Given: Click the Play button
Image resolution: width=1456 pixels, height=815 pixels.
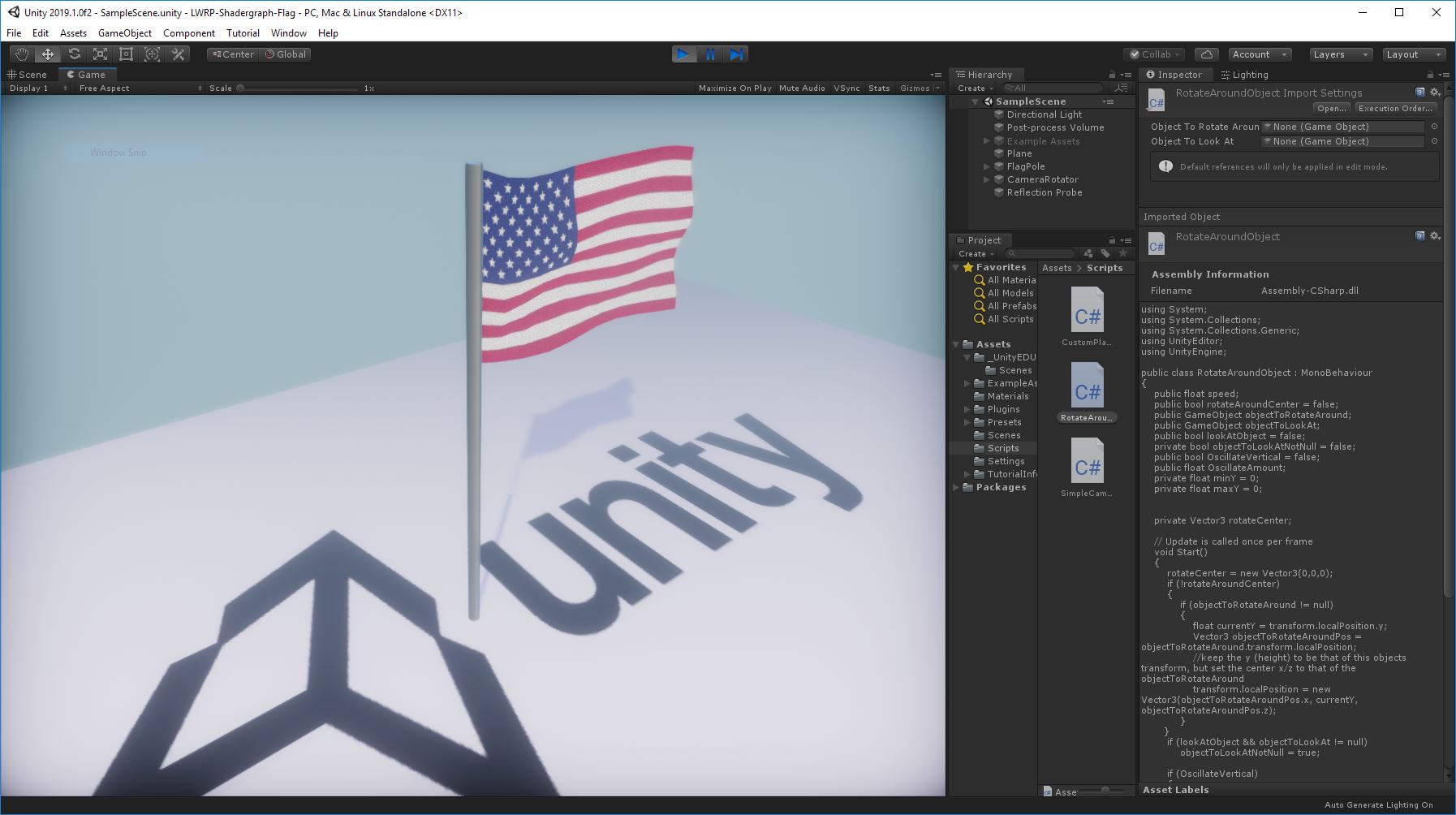Looking at the screenshot, I should 684,54.
